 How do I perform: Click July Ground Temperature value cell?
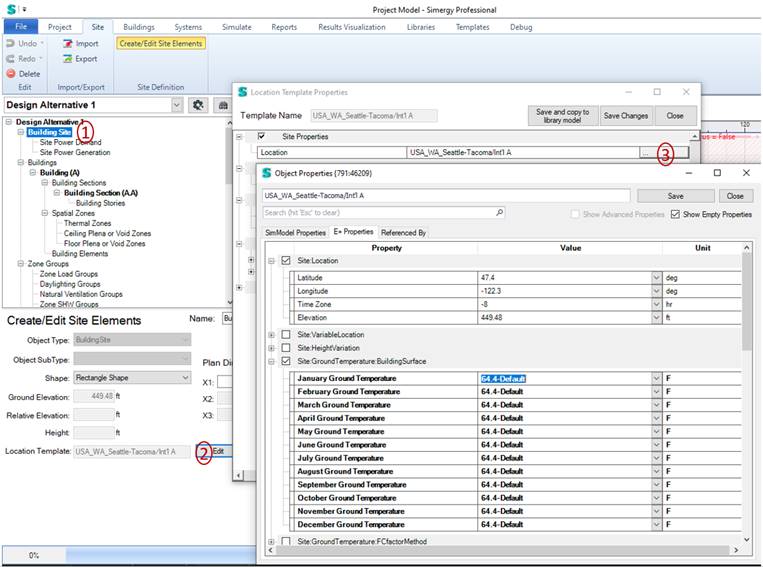(x=564, y=458)
